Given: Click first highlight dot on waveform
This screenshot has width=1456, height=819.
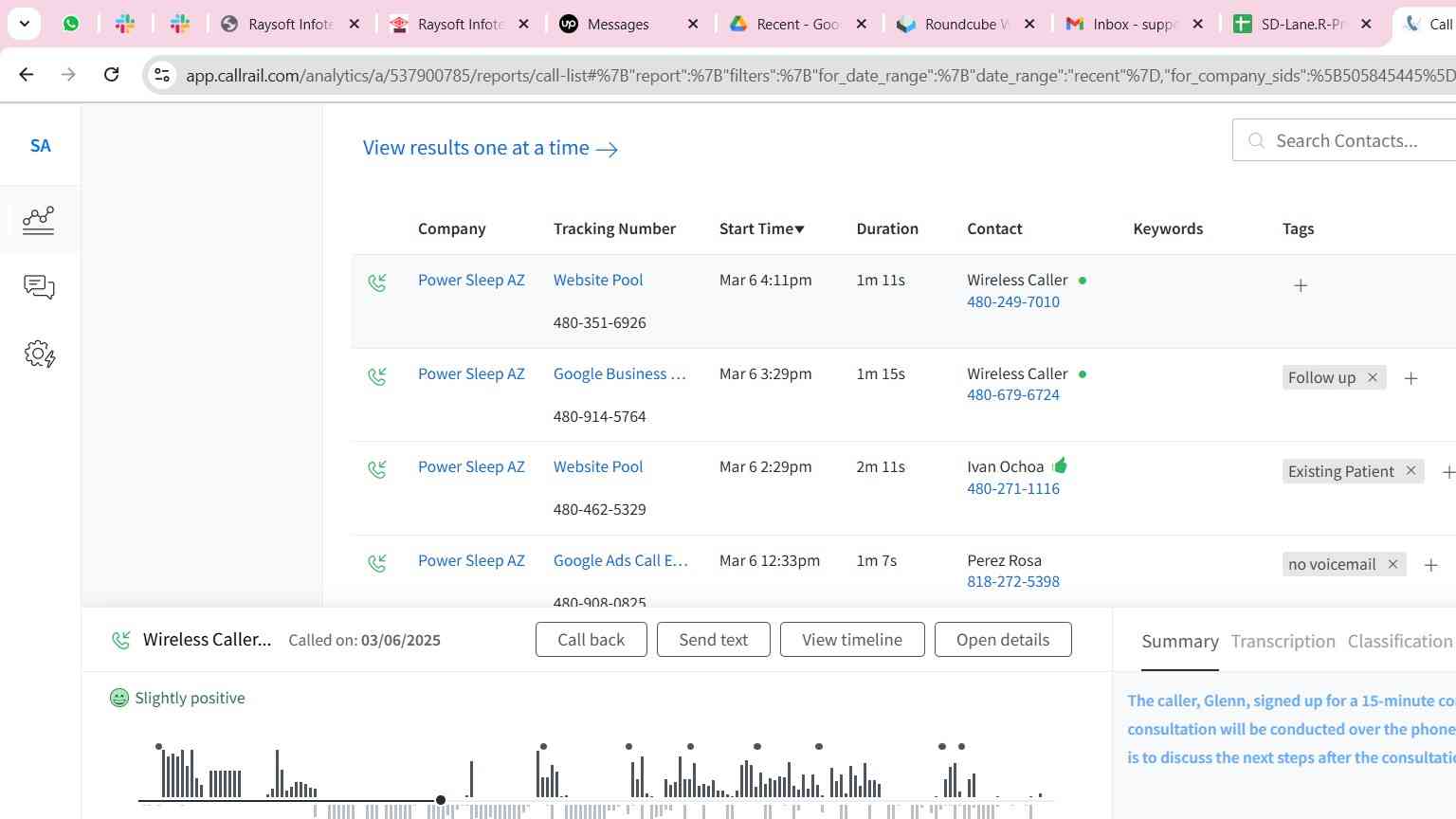Looking at the screenshot, I should [158, 747].
